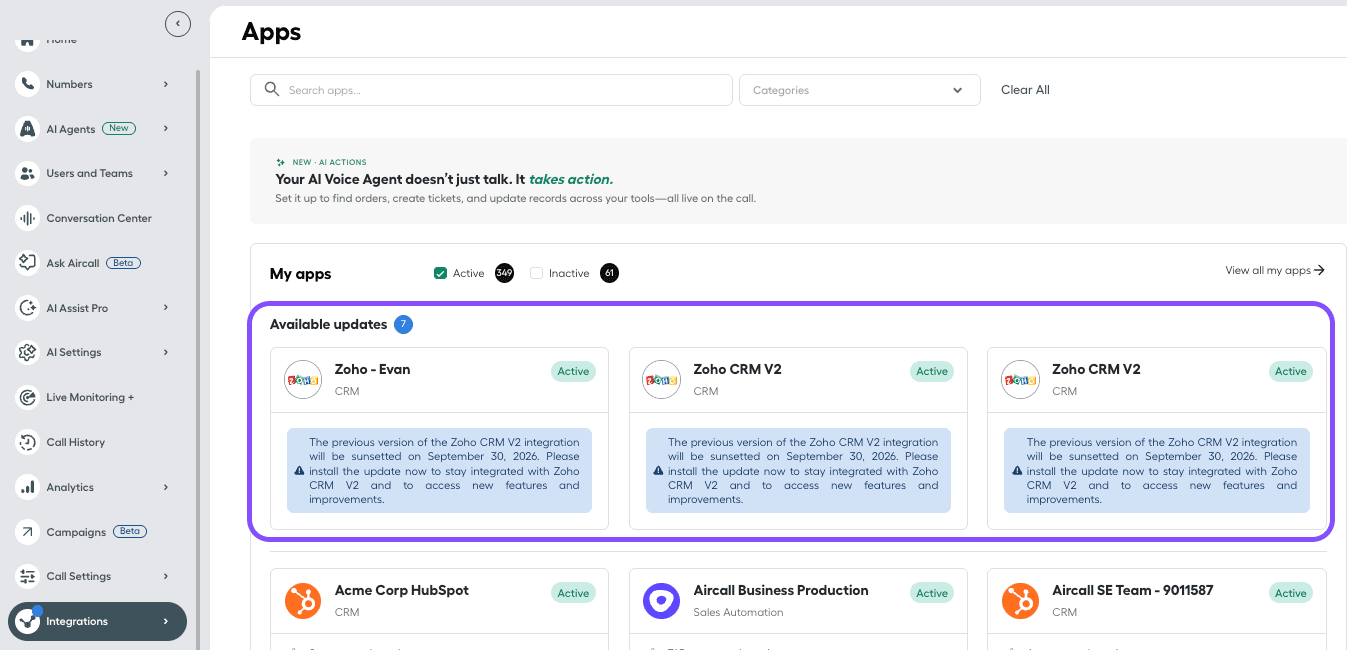Open Live Monitoring + icon in sidebar
Viewport: 1347px width, 650px height.
coord(28,397)
